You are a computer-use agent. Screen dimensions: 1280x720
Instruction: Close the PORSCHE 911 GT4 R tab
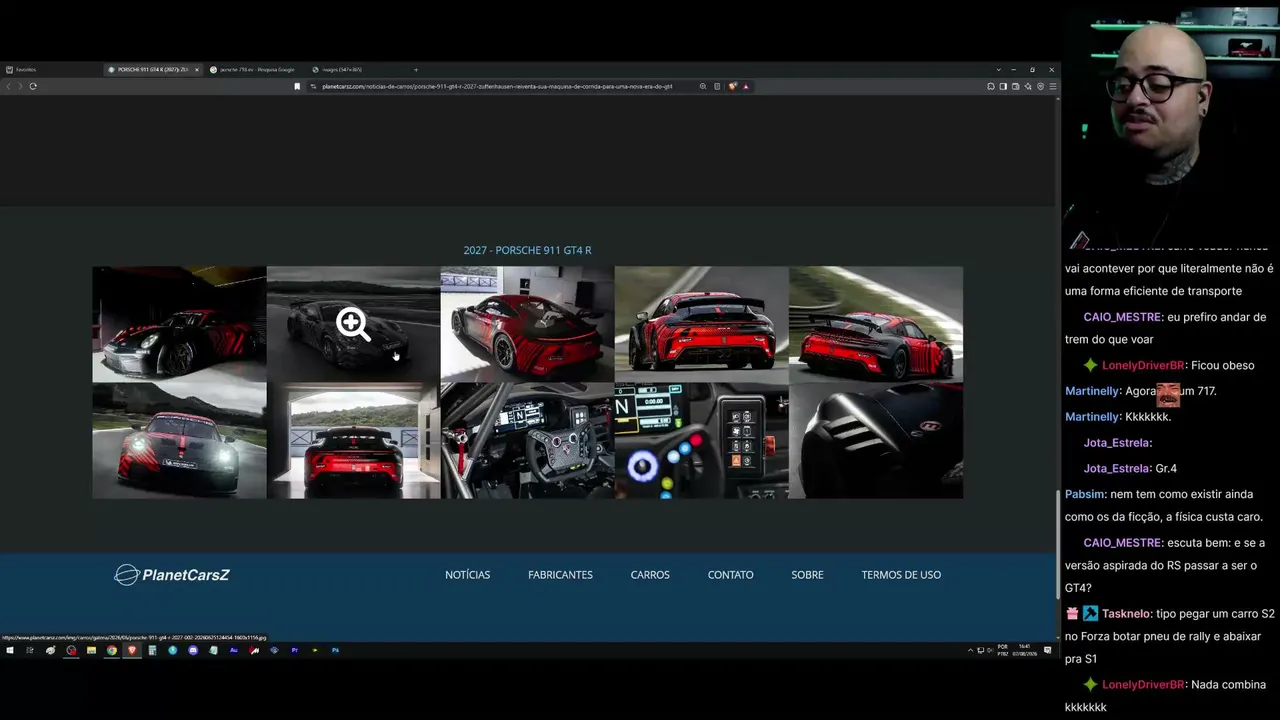[197, 70]
